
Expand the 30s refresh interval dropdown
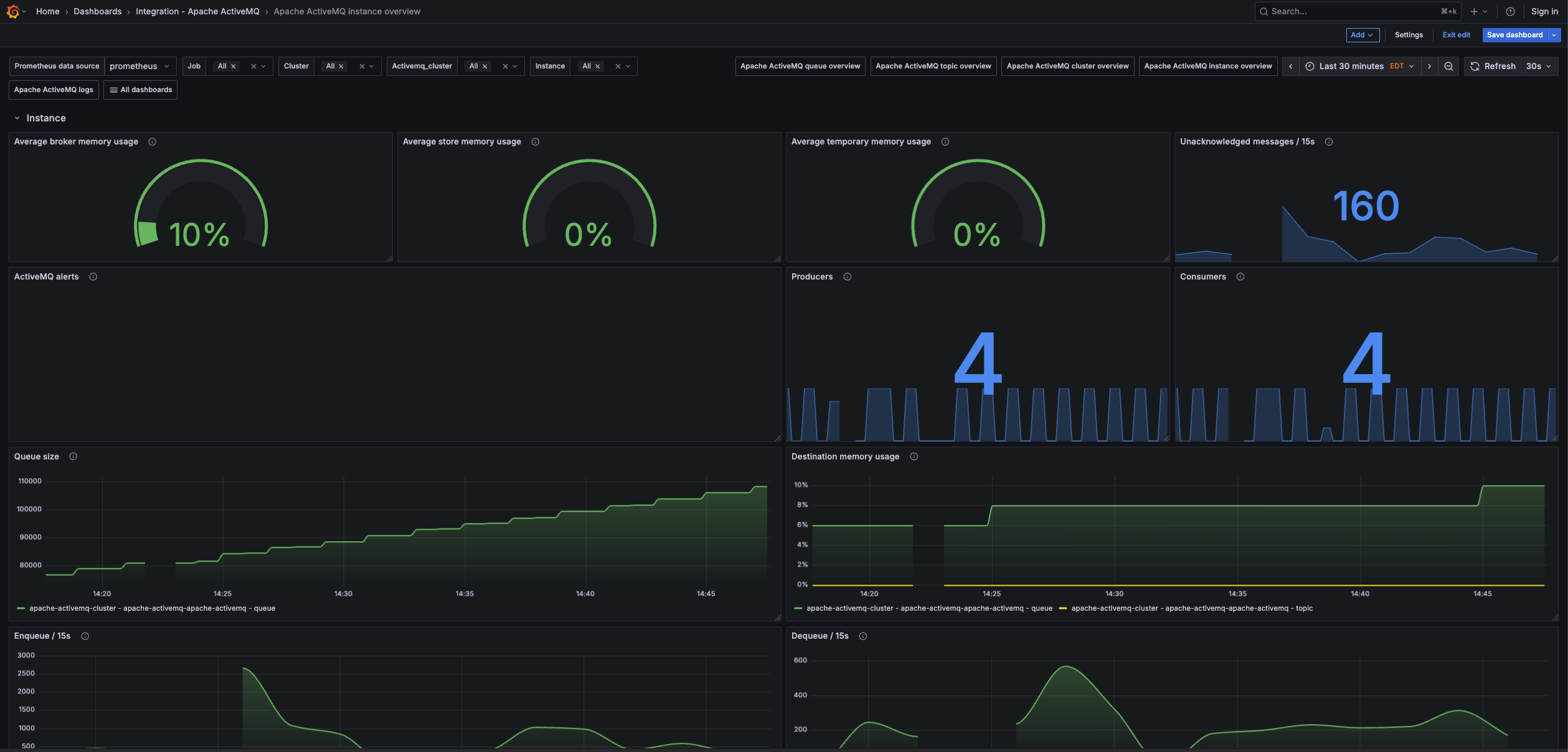(1539, 66)
